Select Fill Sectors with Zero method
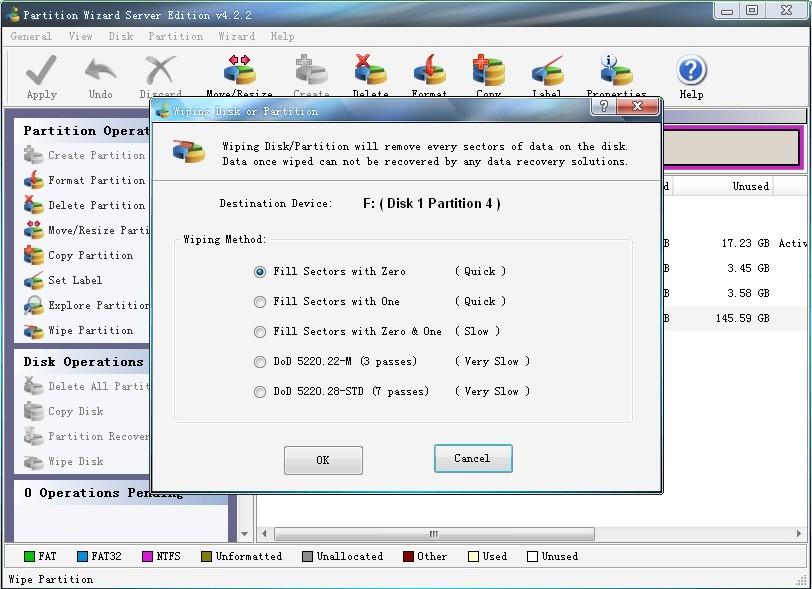This screenshot has width=812, height=589. tap(260, 271)
